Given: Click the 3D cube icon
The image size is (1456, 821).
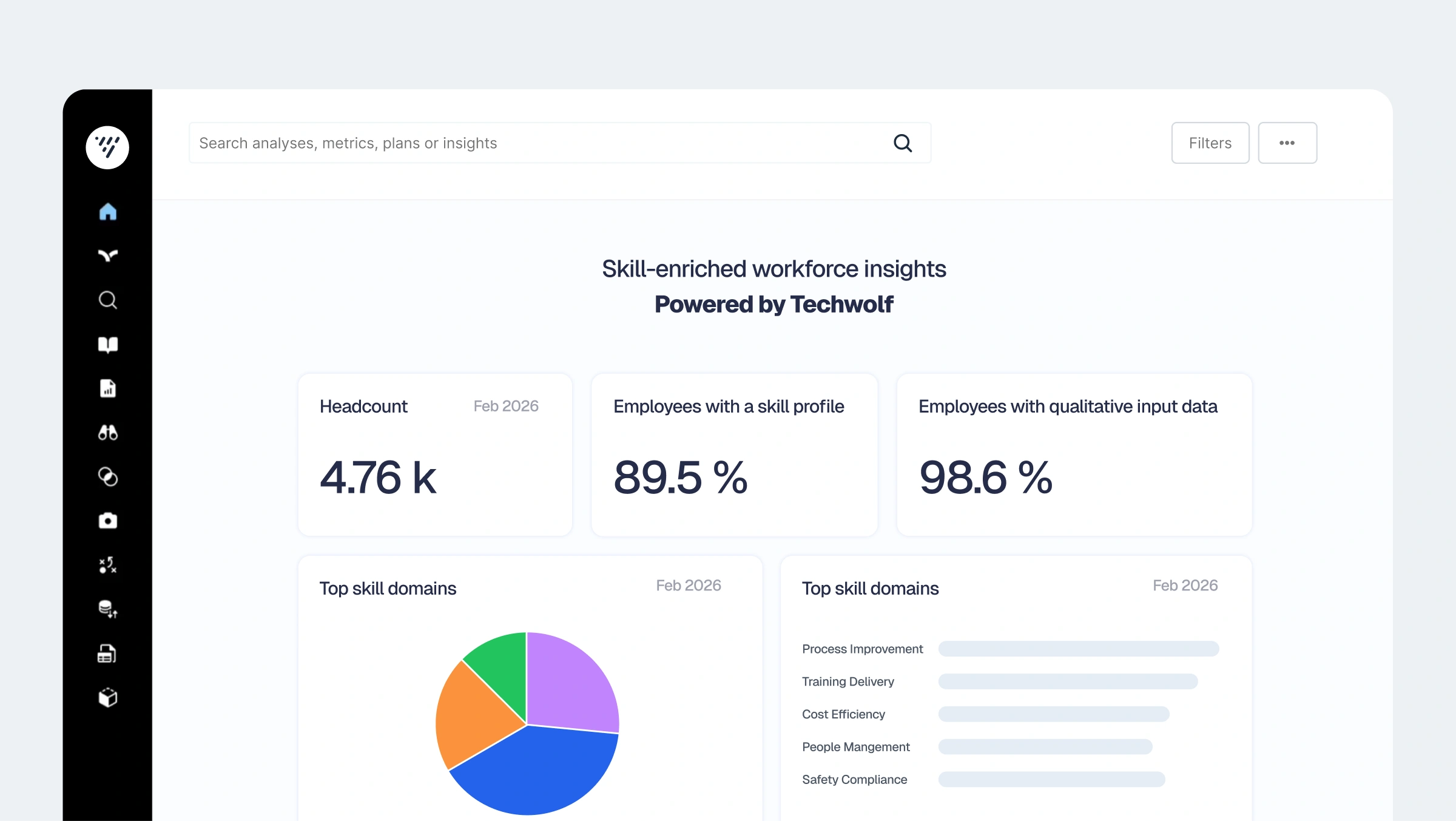Looking at the screenshot, I should (107, 698).
